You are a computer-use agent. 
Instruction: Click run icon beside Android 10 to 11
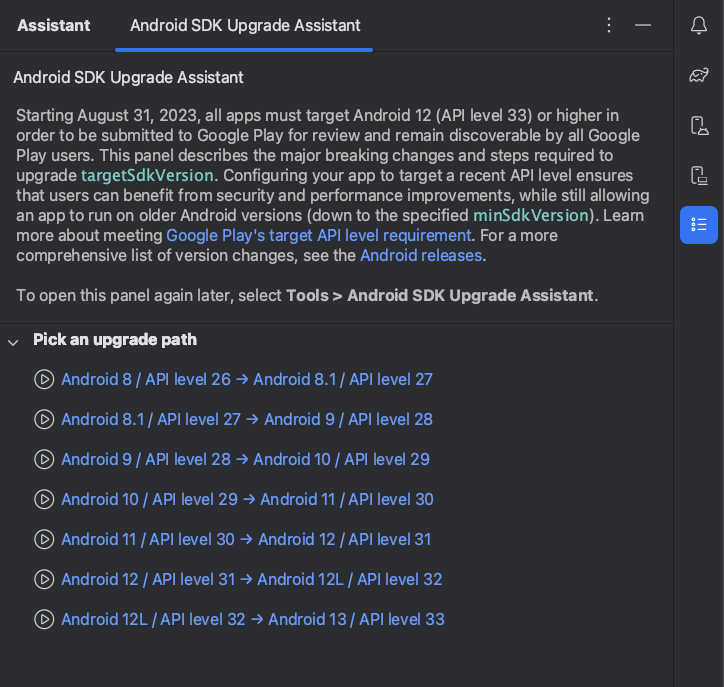(x=44, y=500)
